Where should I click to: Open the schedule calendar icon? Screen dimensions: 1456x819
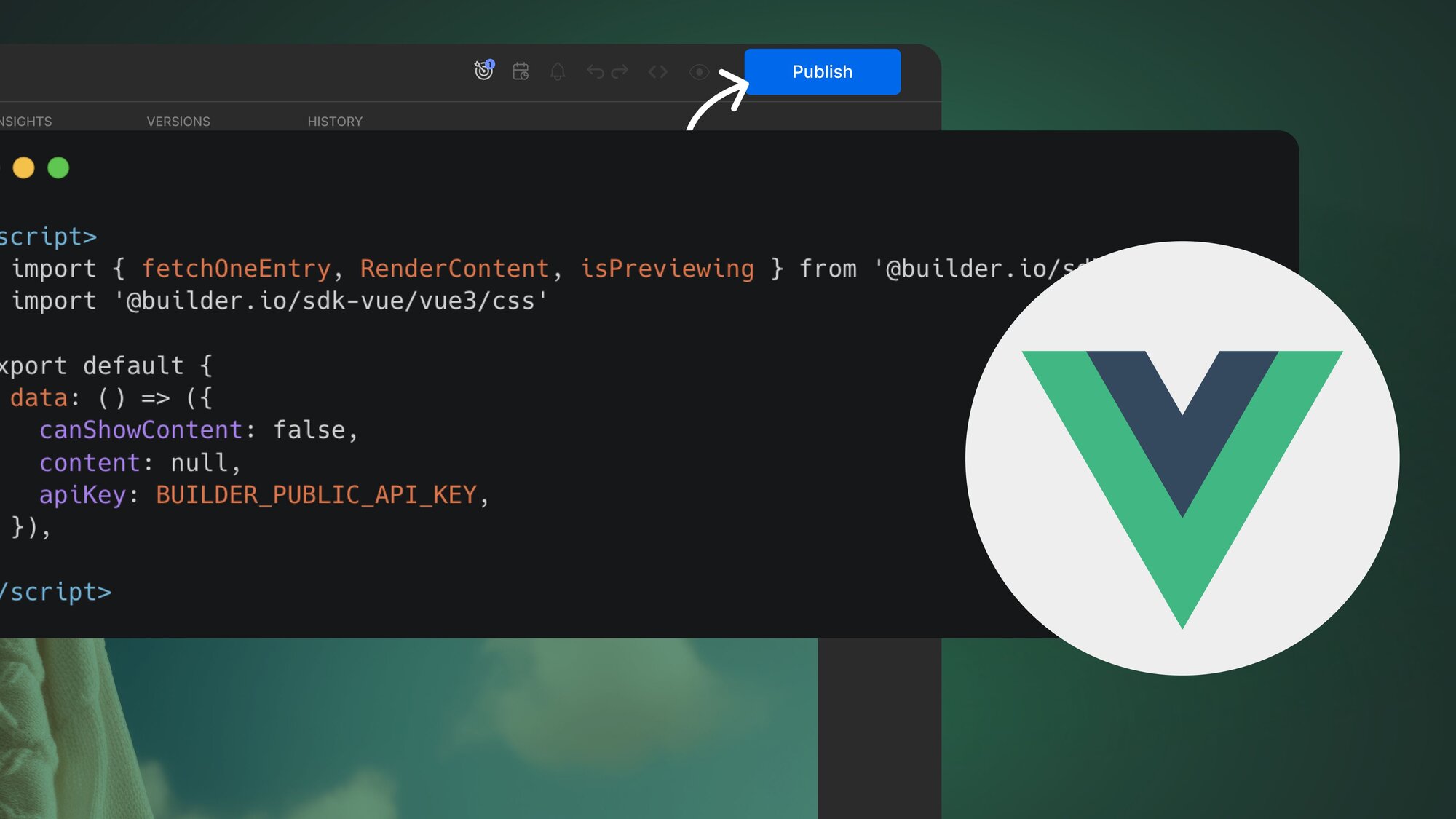(x=521, y=71)
